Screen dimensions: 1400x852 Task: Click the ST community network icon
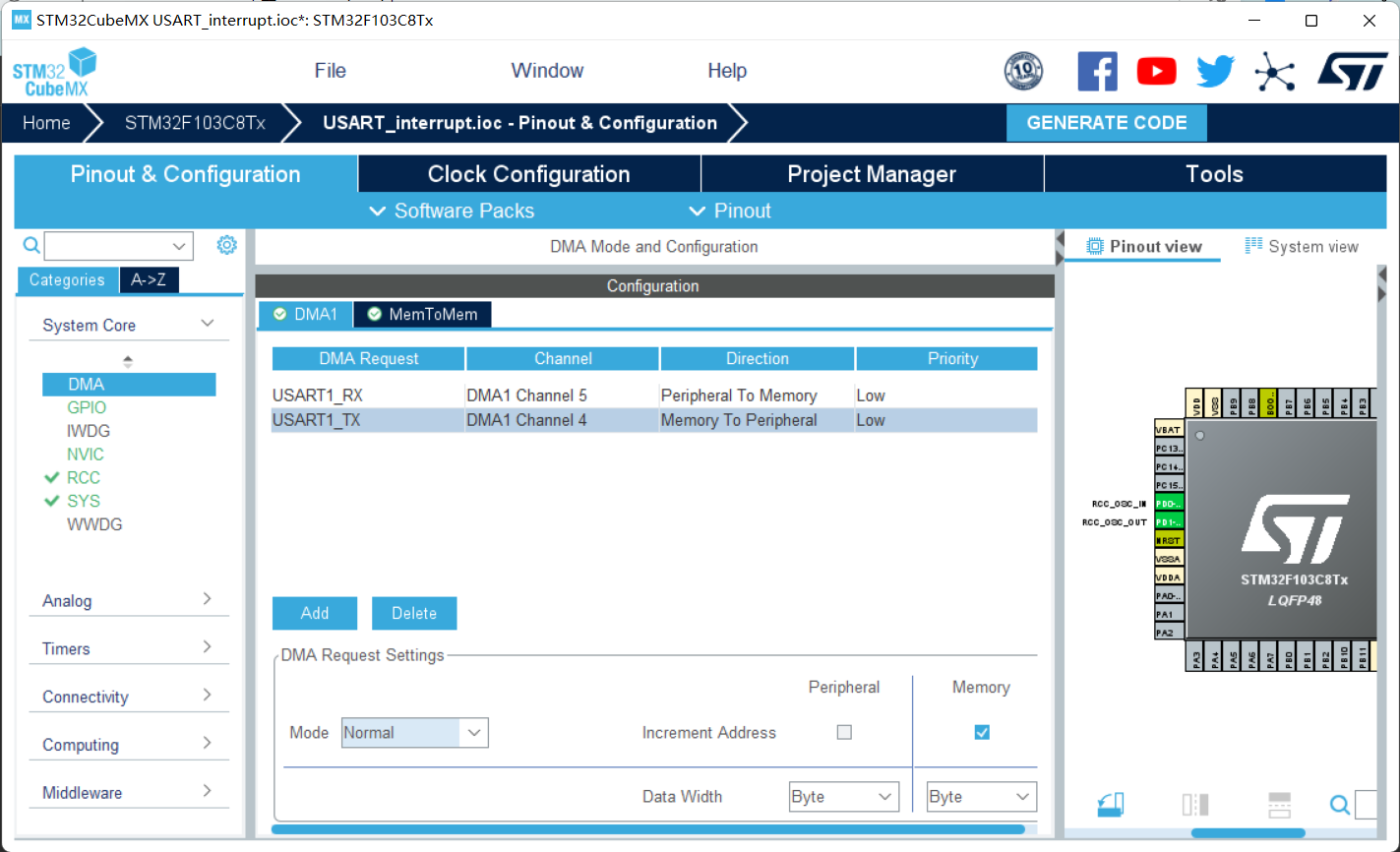(1275, 72)
